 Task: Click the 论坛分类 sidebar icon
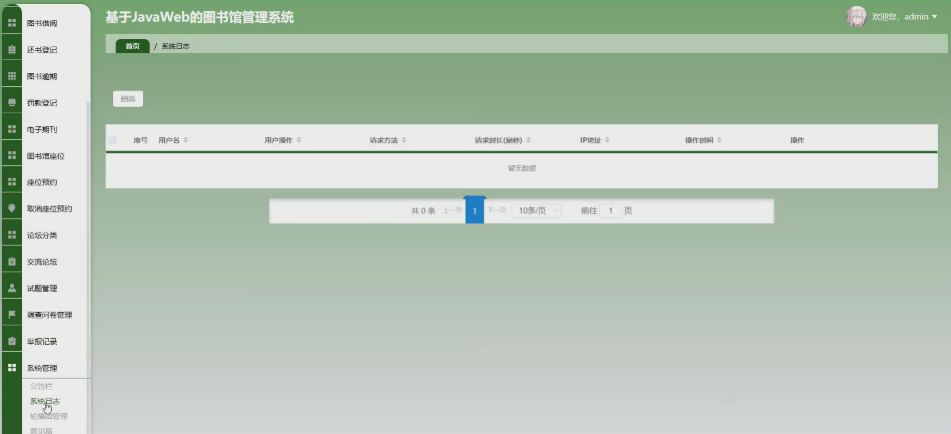pyautogui.click(x=12, y=235)
